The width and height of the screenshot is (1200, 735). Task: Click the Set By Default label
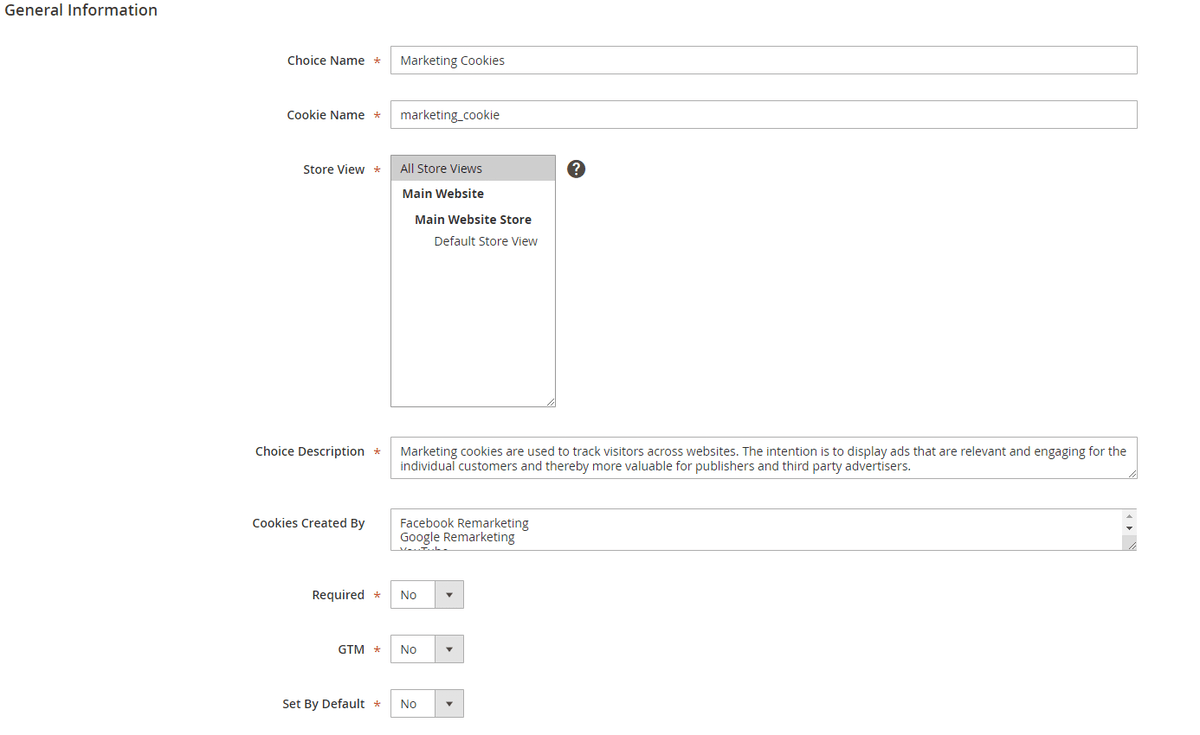click(x=323, y=704)
